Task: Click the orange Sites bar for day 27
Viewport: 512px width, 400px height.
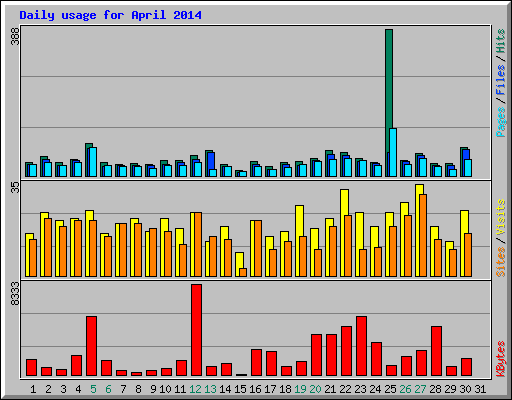Action: coord(423,235)
